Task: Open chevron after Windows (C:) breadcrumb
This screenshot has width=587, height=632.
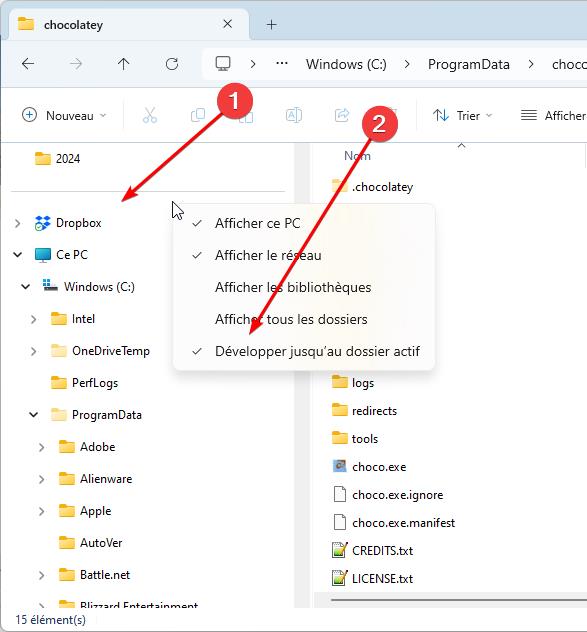Action: pyautogui.click(x=407, y=64)
